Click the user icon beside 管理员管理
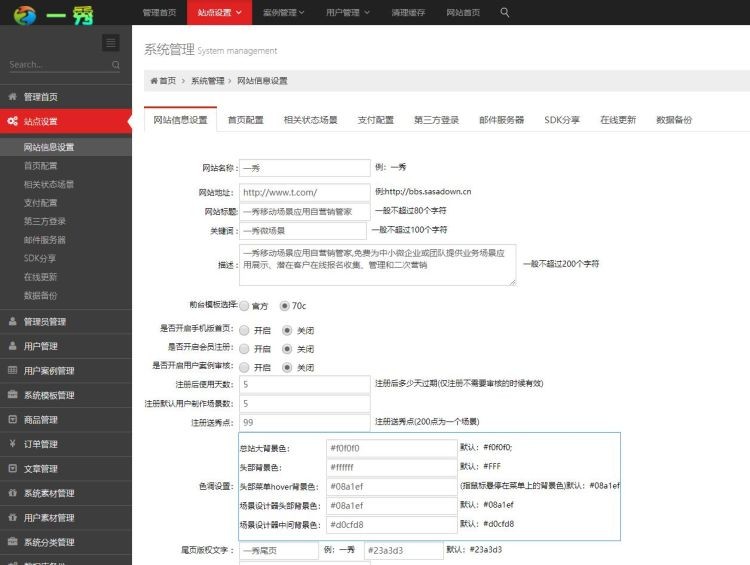 [12, 321]
